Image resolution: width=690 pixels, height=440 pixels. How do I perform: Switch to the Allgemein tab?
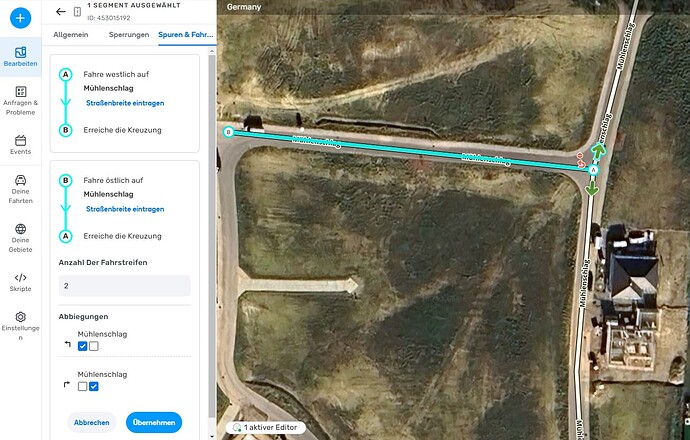click(x=71, y=35)
